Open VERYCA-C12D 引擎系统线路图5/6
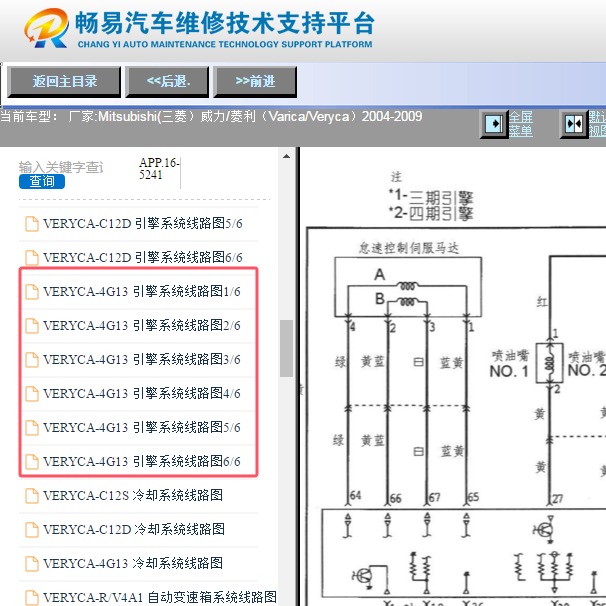Screen dimensions: 606x606 click(143, 223)
